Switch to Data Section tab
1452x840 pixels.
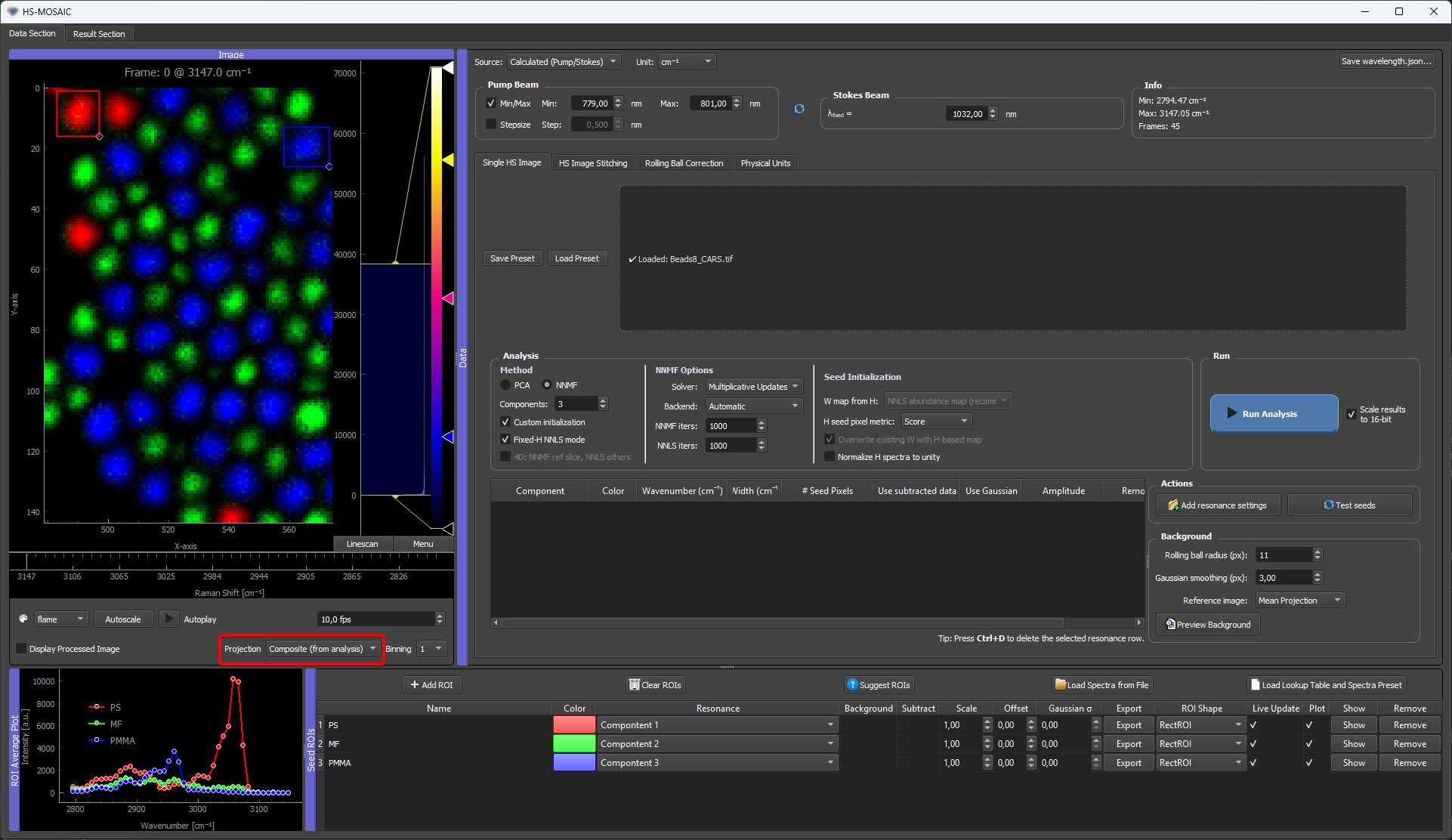32,33
